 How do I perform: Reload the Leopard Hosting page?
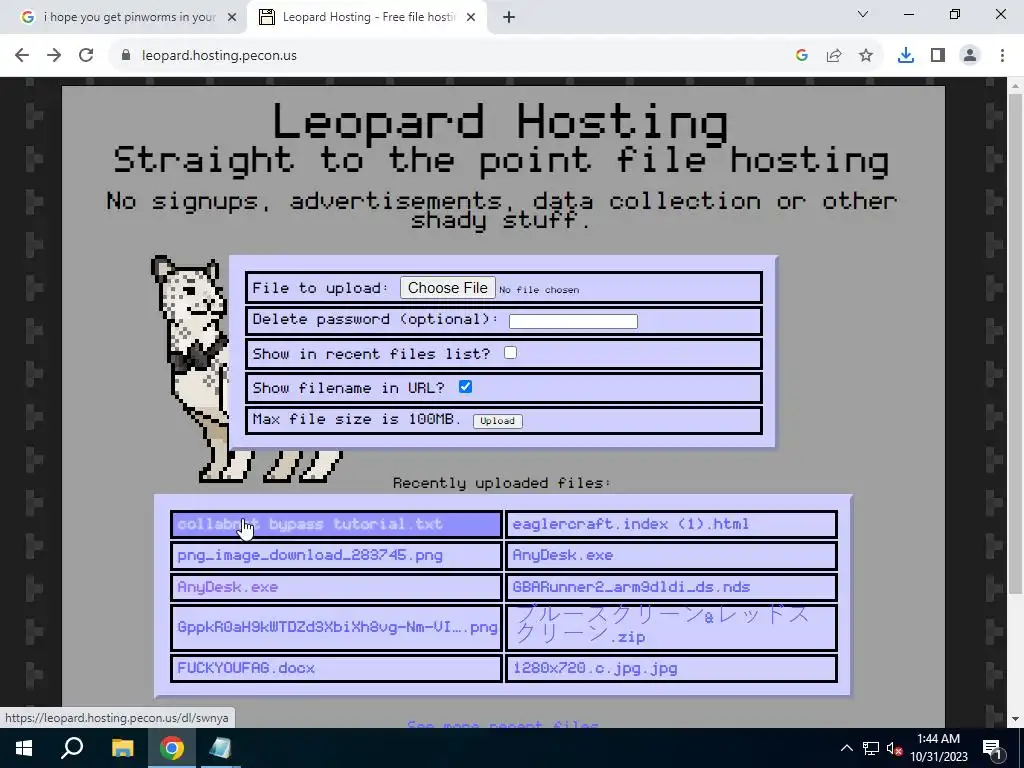[x=86, y=56]
